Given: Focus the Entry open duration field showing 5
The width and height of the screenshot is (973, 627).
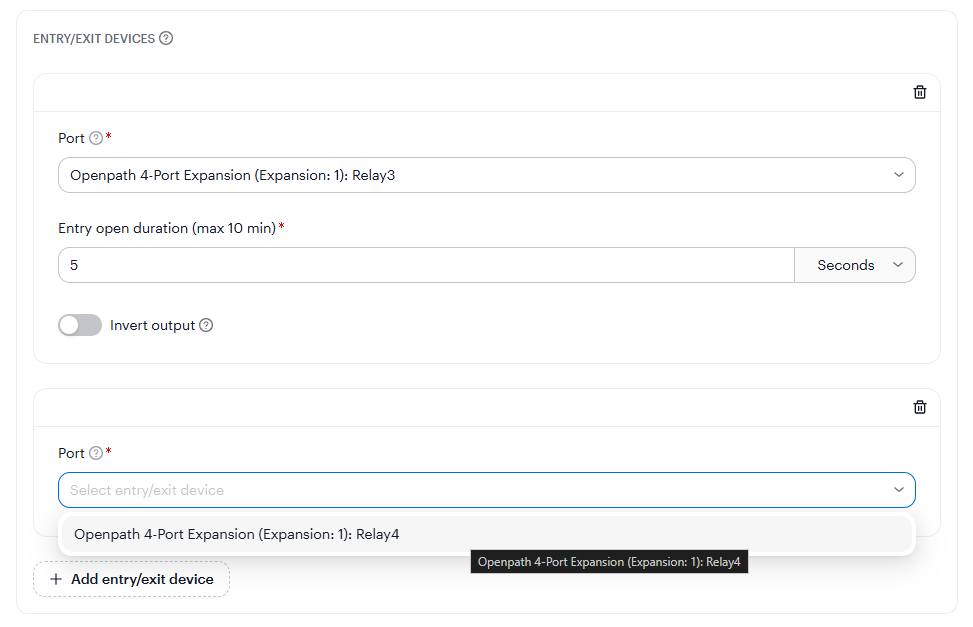Looking at the screenshot, I should (426, 265).
